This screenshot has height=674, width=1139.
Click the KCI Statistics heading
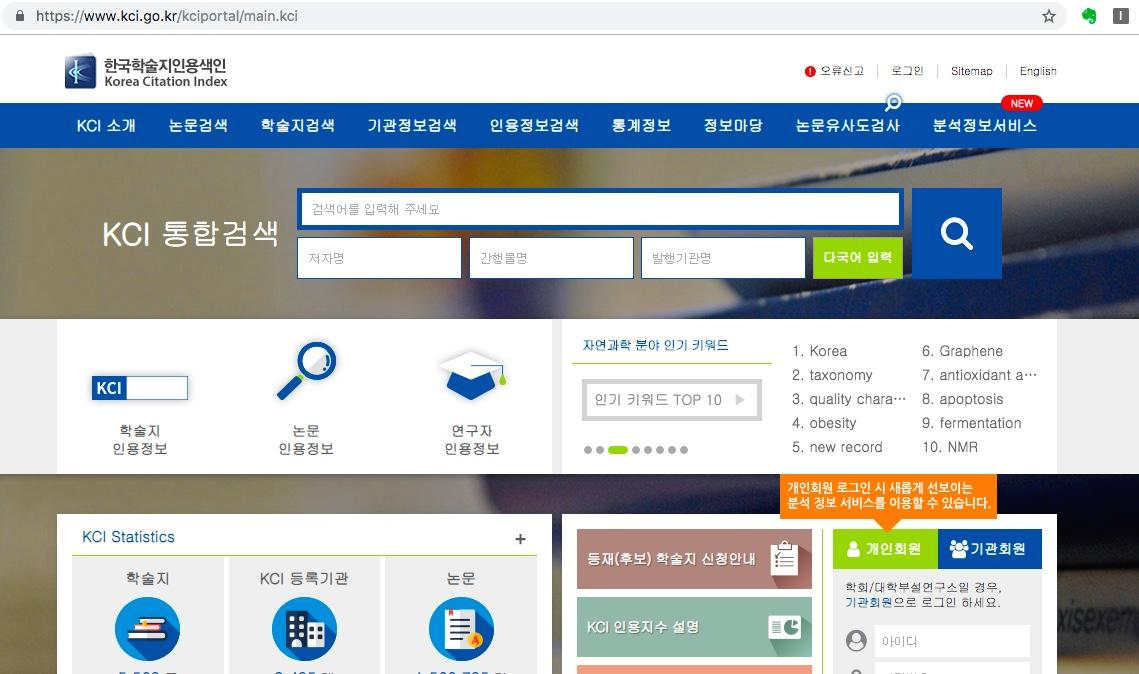tap(129, 537)
